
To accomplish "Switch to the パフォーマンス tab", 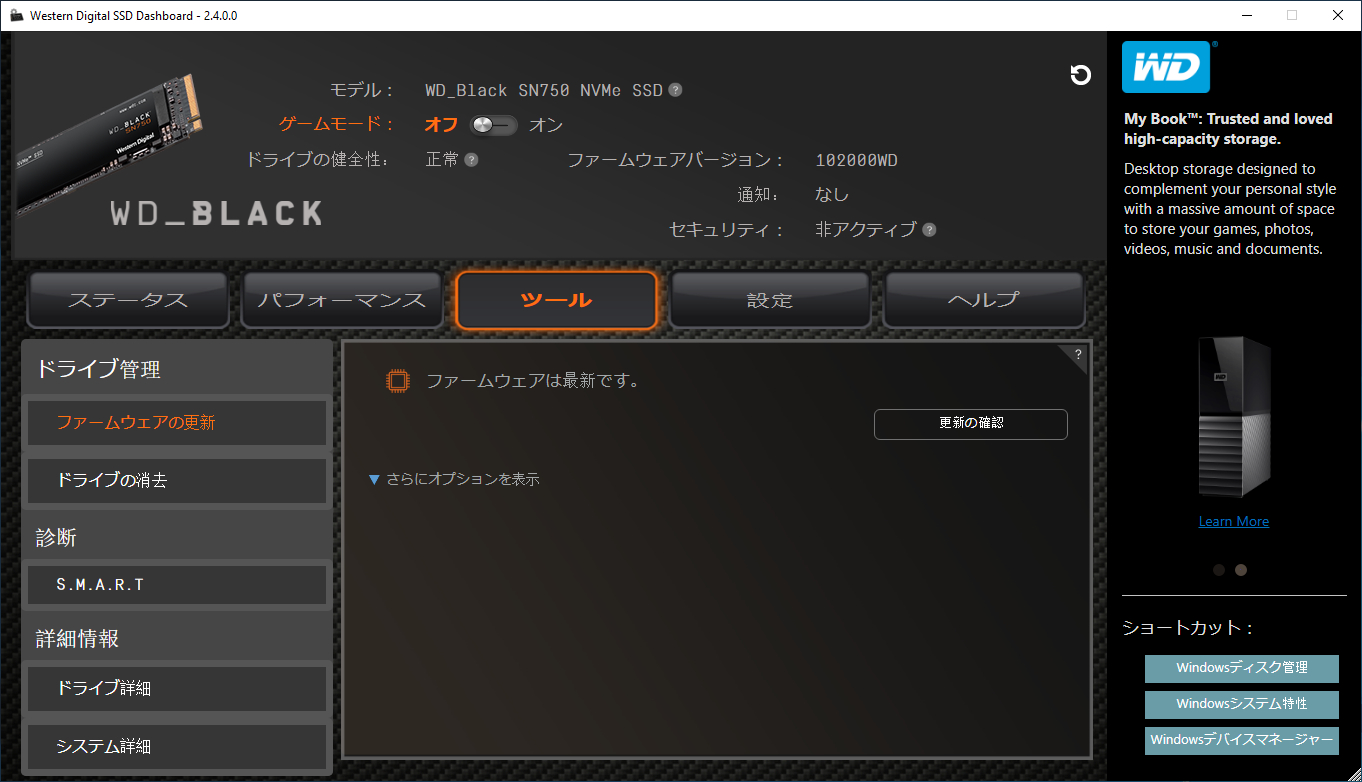I will (342, 300).
